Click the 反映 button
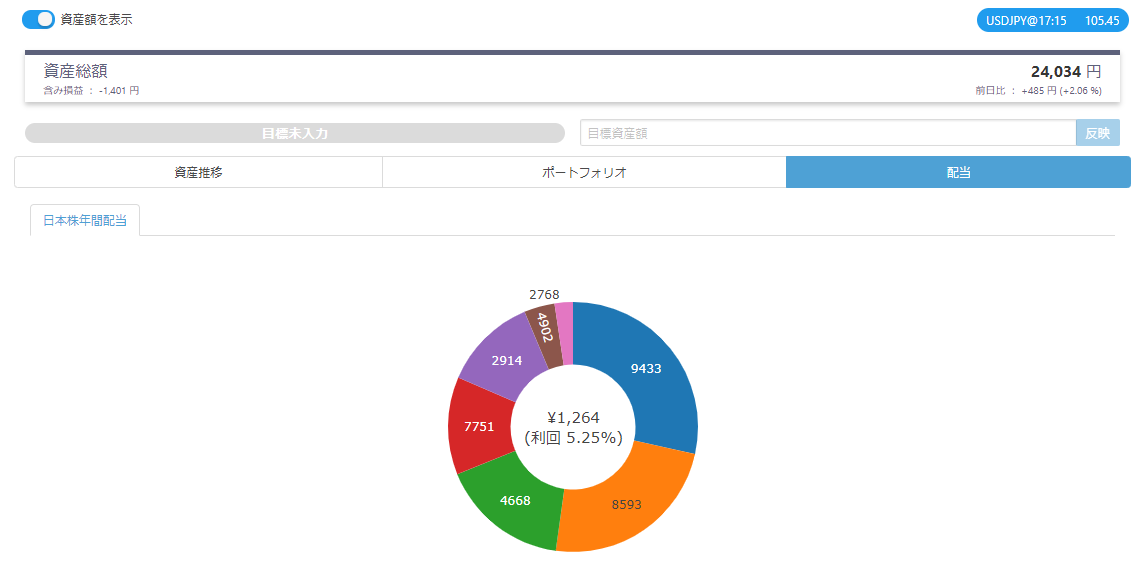The width and height of the screenshot is (1143, 578). (1097, 133)
